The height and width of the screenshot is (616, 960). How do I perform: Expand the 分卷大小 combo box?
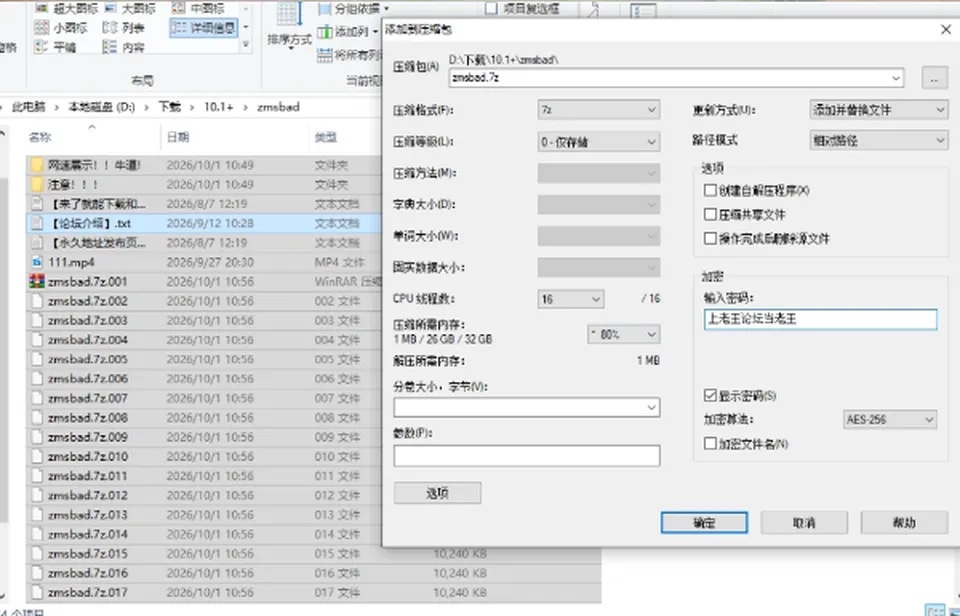527,407
